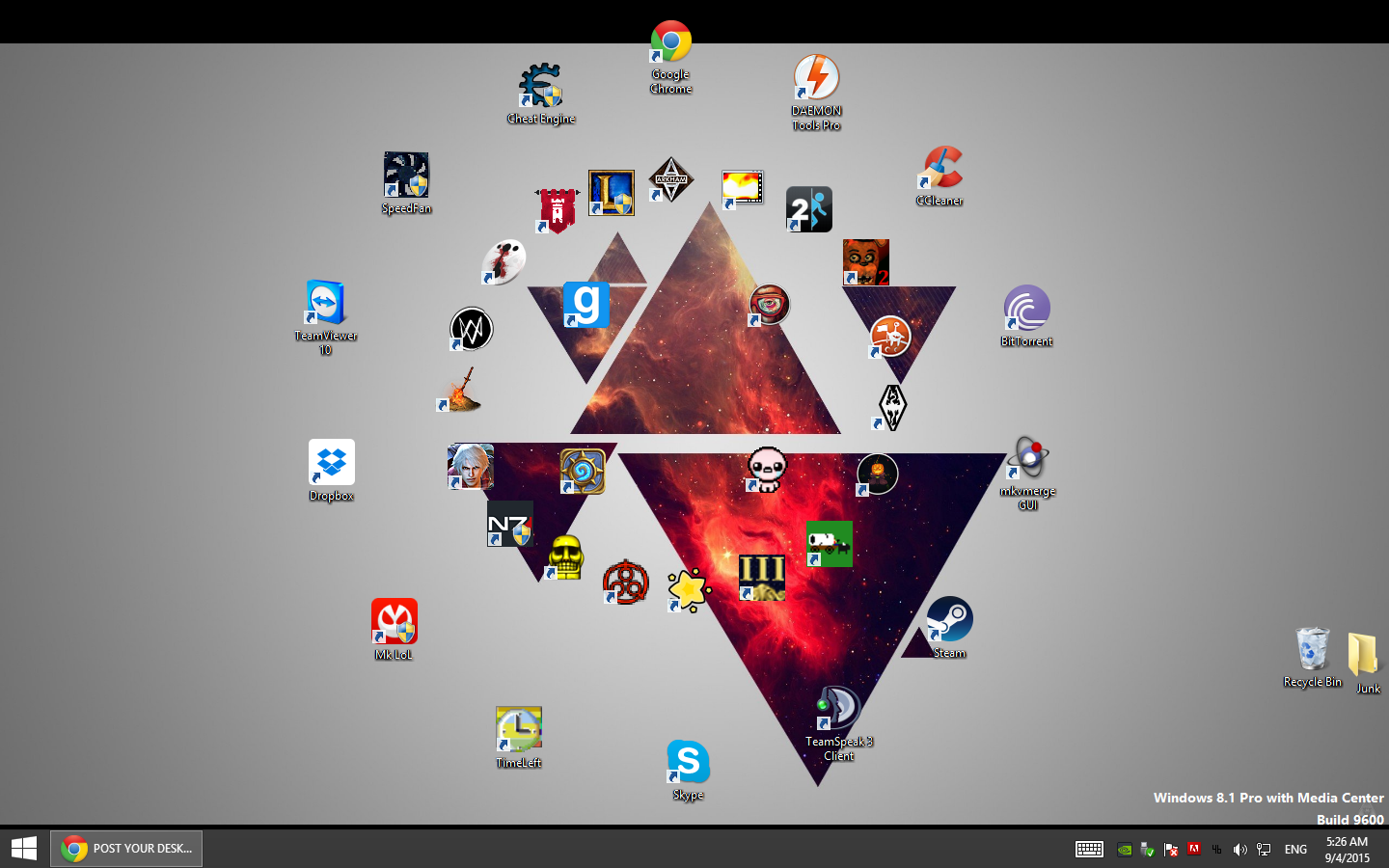Select the BitTorrent desktop icon
Viewport: 1389px width, 868px height.
click(1026, 309)
